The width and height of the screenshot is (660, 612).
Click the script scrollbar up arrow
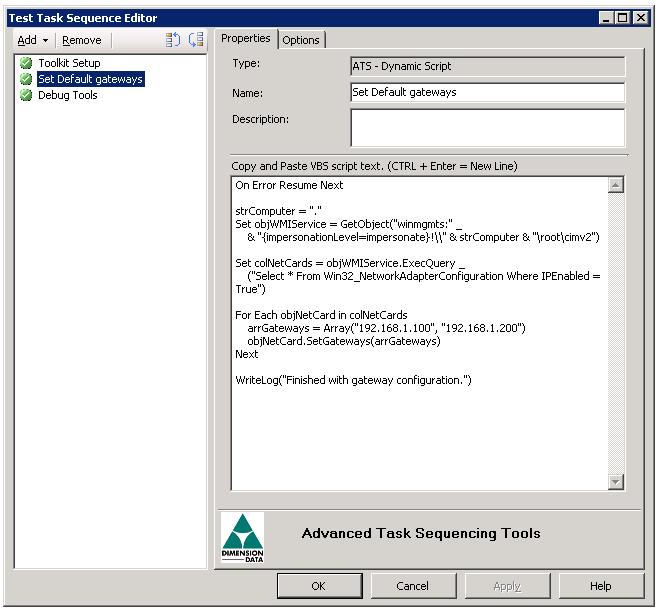(616, 185)
